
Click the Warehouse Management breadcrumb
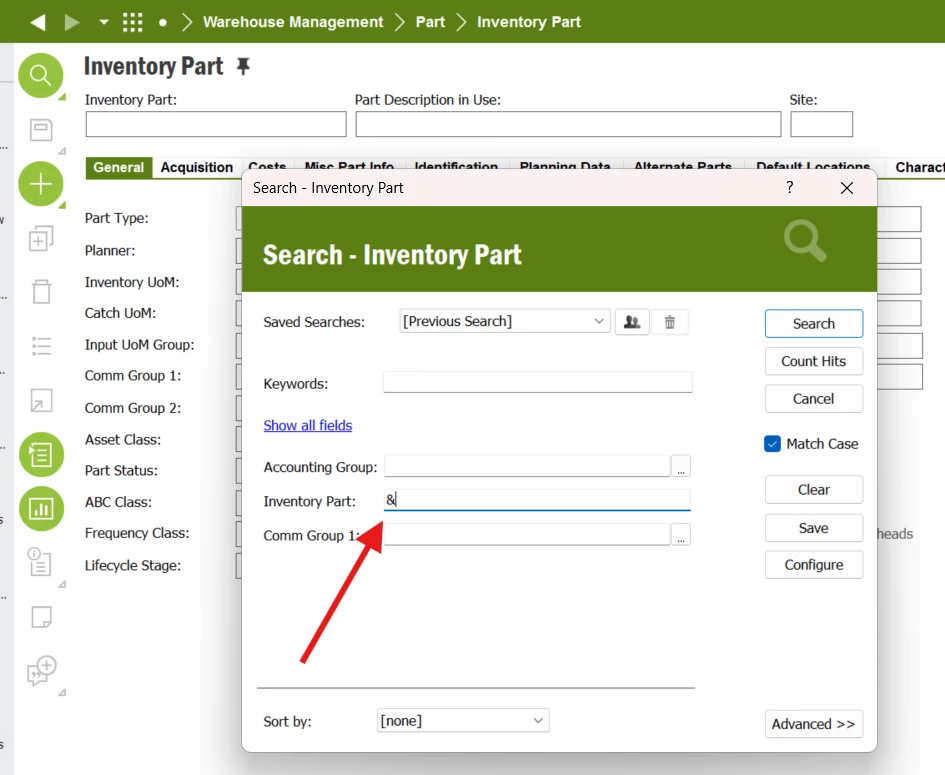point(293,22)
